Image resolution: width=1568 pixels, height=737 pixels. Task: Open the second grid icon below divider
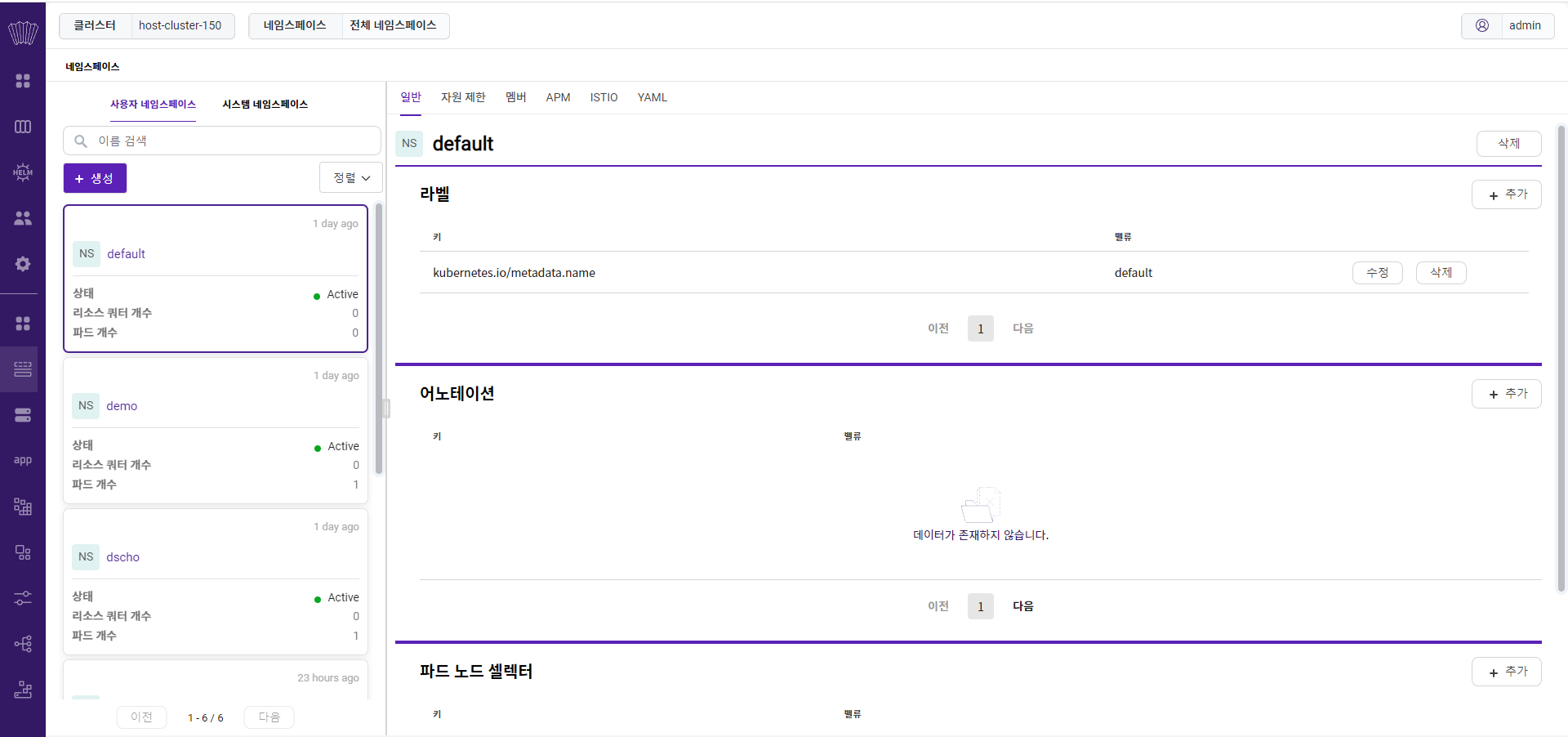[23, 324]
